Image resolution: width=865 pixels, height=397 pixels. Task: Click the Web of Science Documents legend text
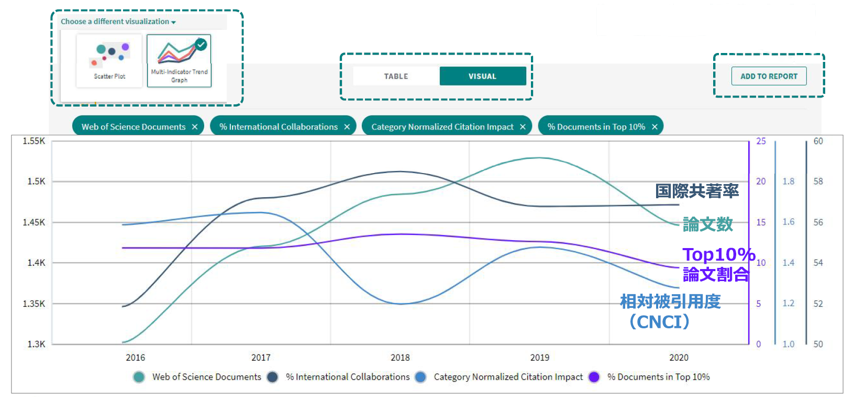click(206, 377)
